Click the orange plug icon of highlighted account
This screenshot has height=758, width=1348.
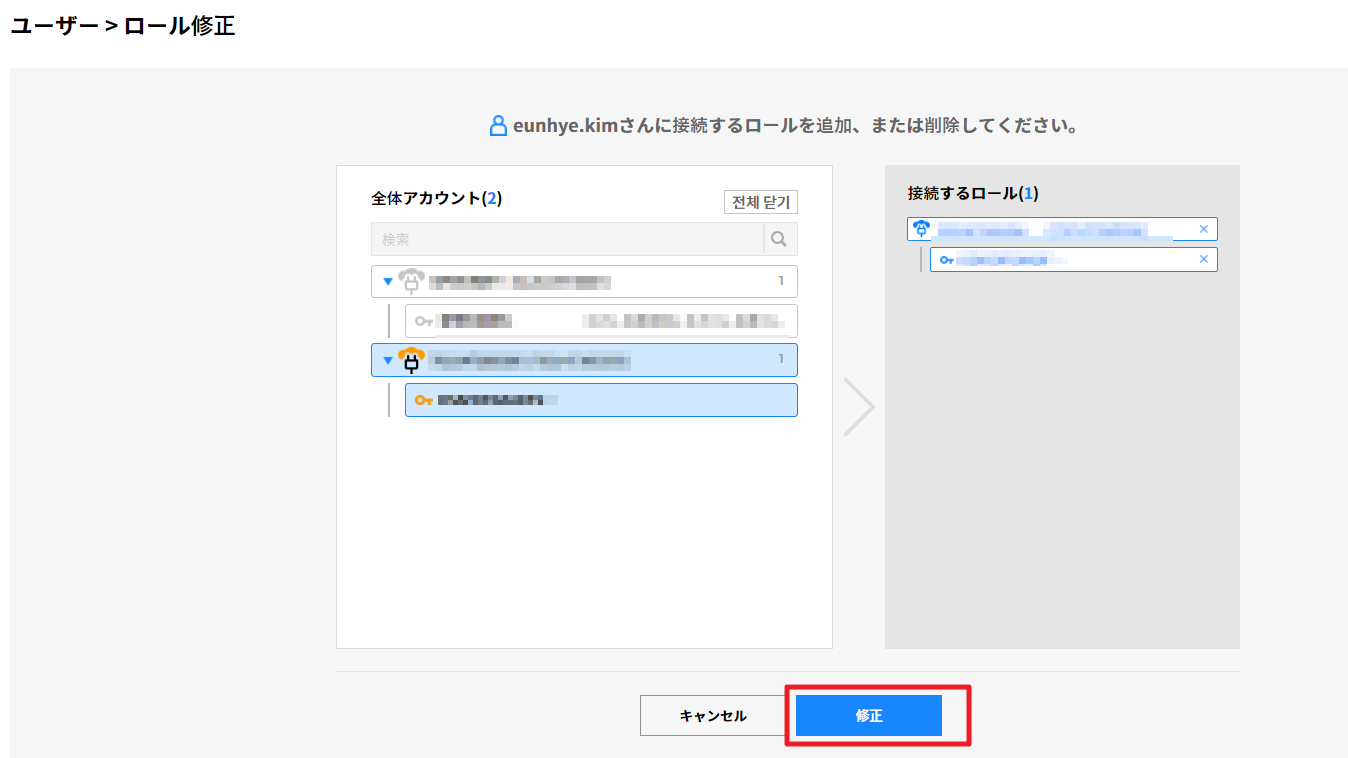coord(411,360)
